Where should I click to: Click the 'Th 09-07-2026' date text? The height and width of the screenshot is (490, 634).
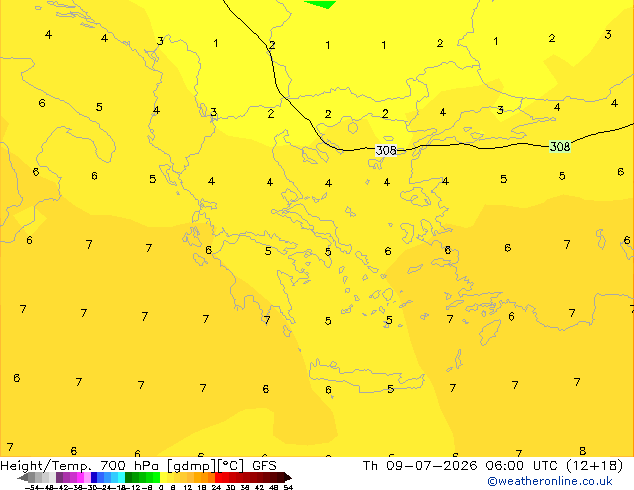[x=420, y=466]
